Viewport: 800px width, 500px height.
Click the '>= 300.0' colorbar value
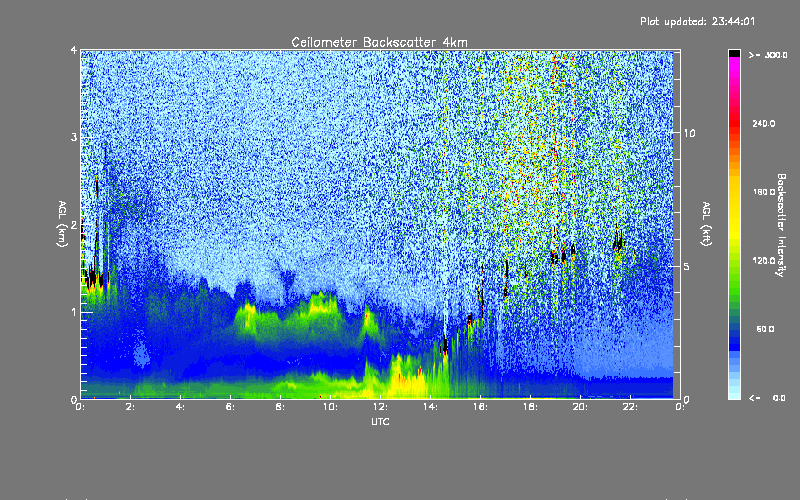[768, 55]
